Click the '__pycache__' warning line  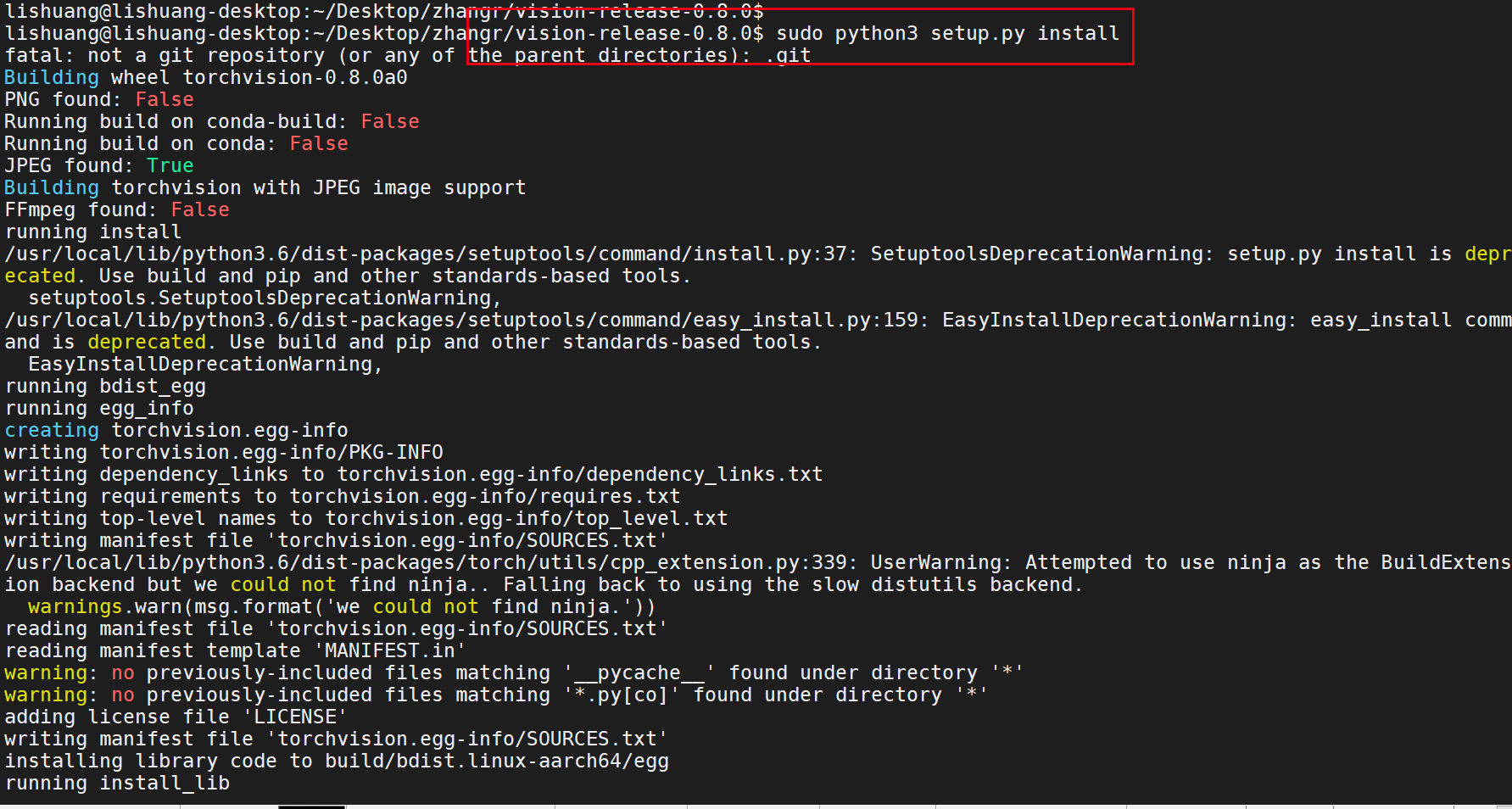pos(514,673)
